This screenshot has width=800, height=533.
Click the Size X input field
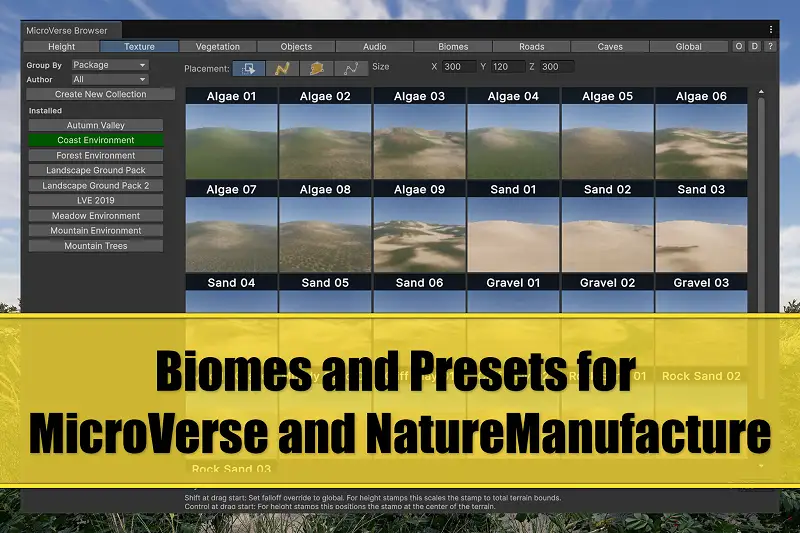click(x=459, y=66)
